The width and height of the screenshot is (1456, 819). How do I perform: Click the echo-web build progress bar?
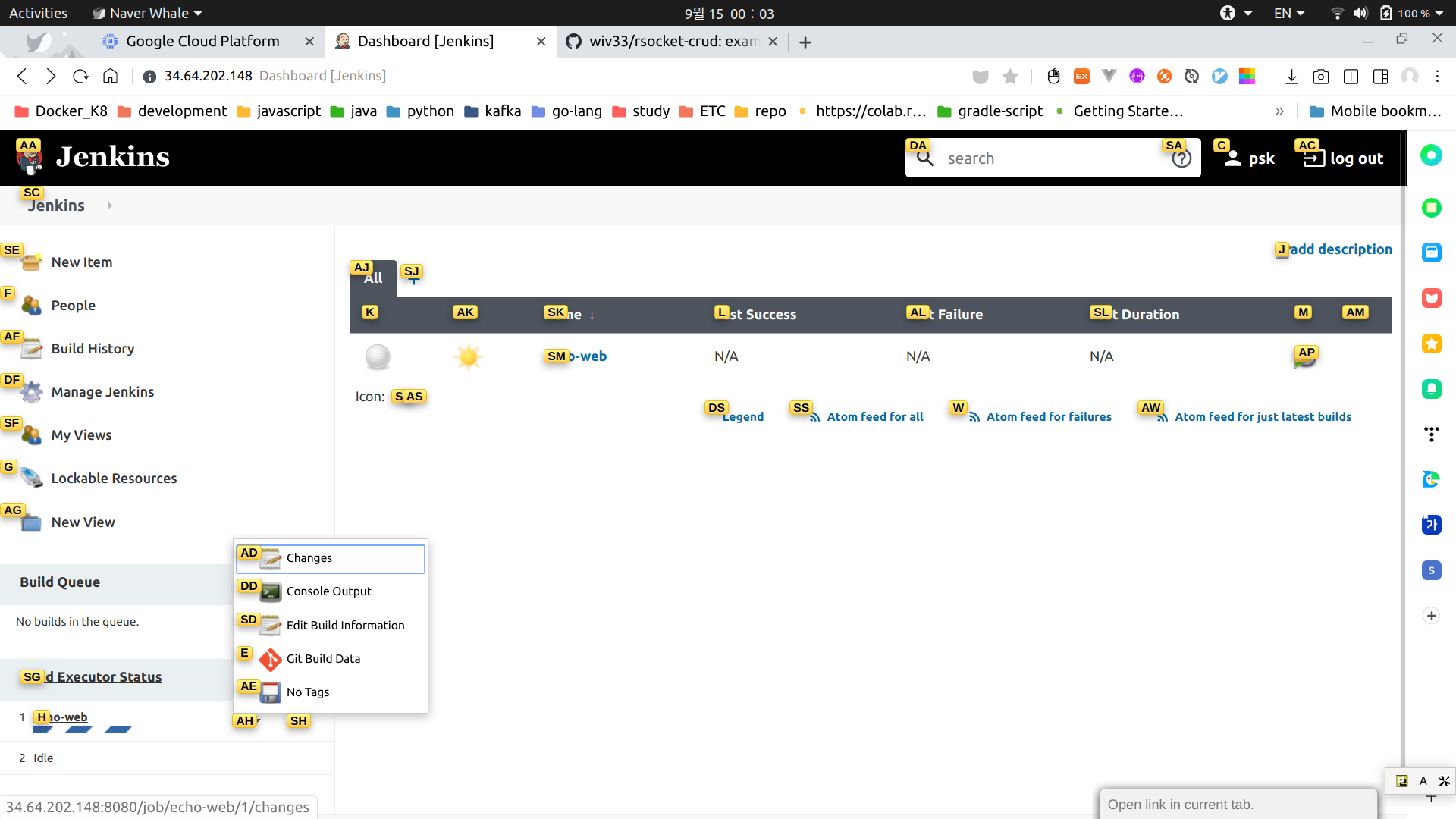83,730
